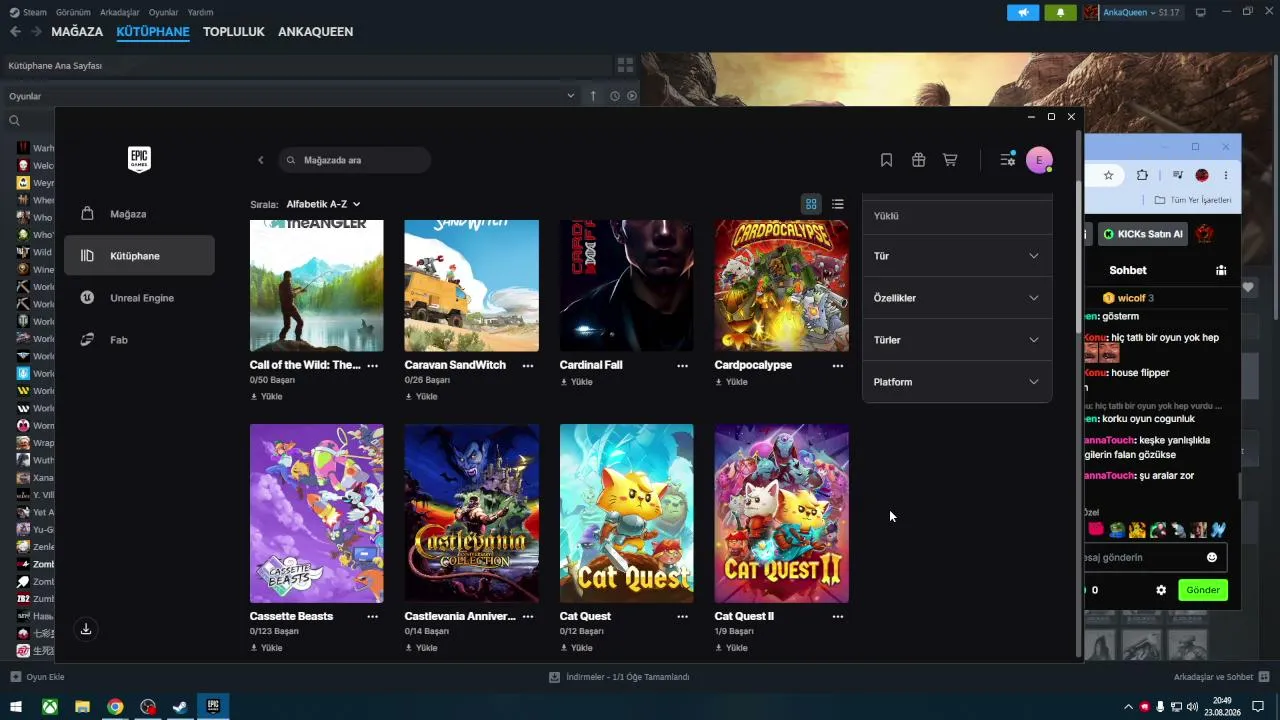Click the Gönder button in chat
Screen dimensions: 1280x720
tap(1203, 590)
